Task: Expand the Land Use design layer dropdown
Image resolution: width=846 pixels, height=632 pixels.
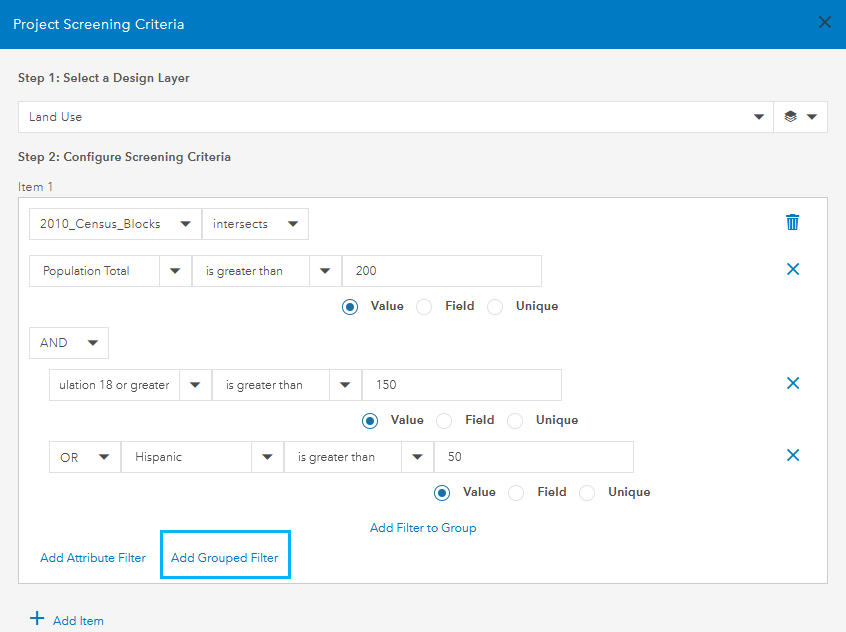Action: point(758,117)
